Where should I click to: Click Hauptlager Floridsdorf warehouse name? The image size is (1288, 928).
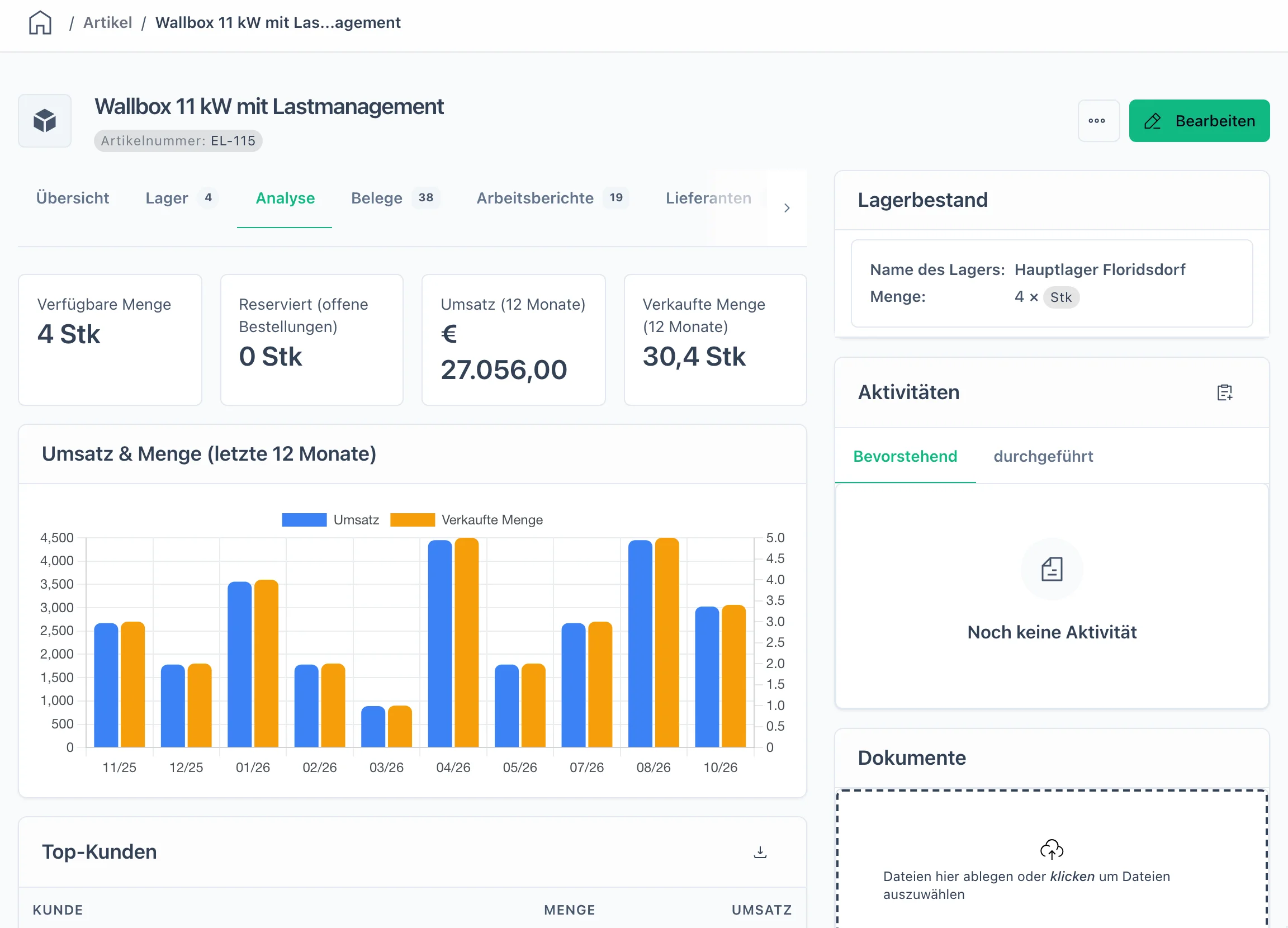tap(1100, 270)
